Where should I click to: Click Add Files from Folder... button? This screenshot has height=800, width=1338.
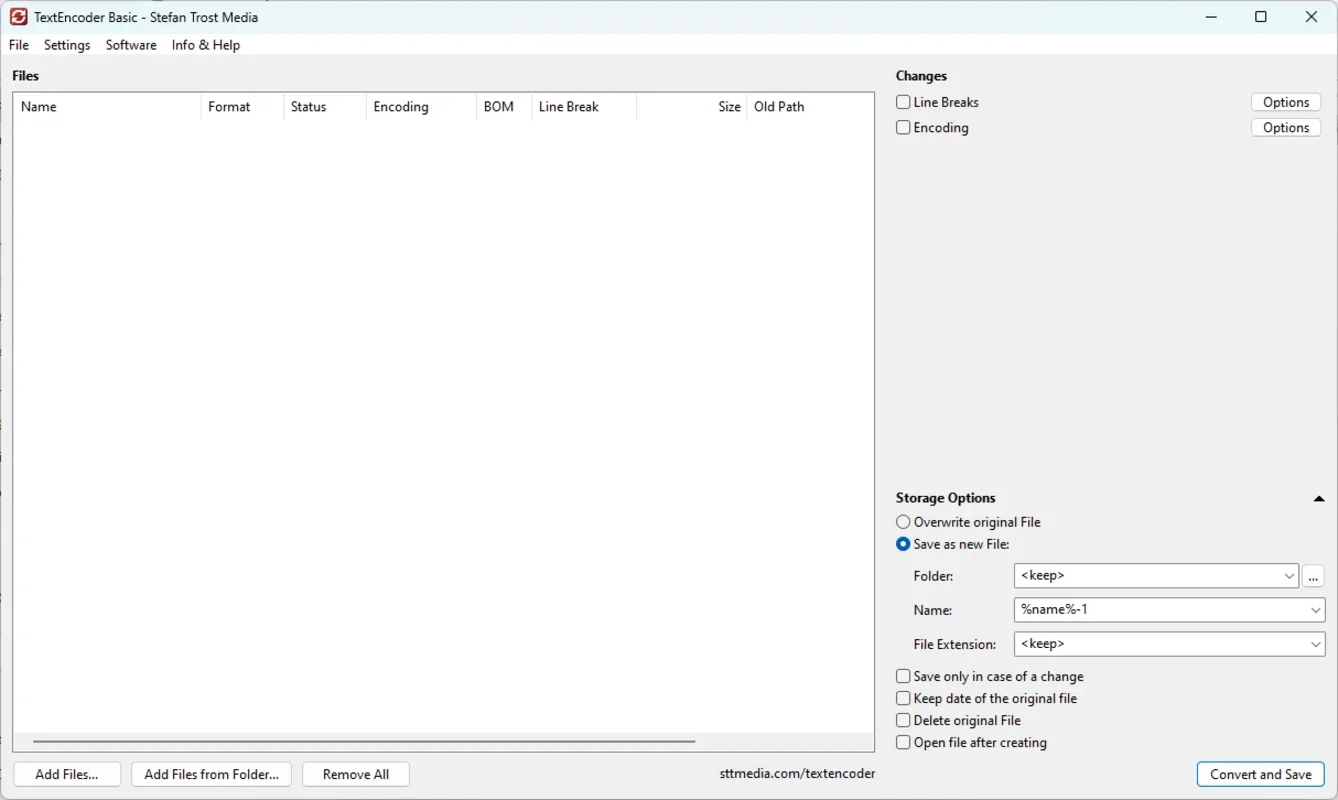tap(211, 774)
